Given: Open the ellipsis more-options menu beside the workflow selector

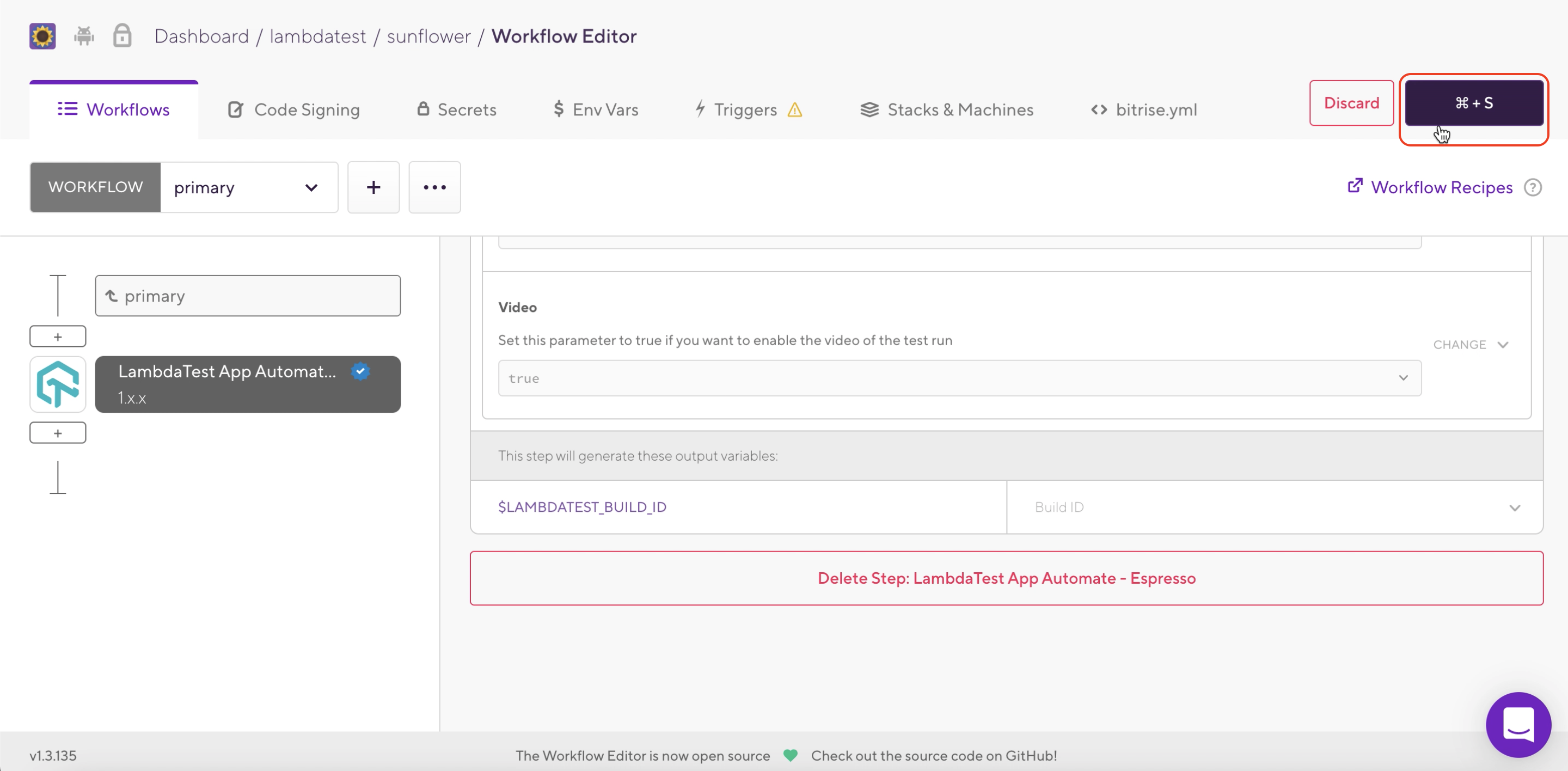Looking at the screenshot, I should click(434, 187).
